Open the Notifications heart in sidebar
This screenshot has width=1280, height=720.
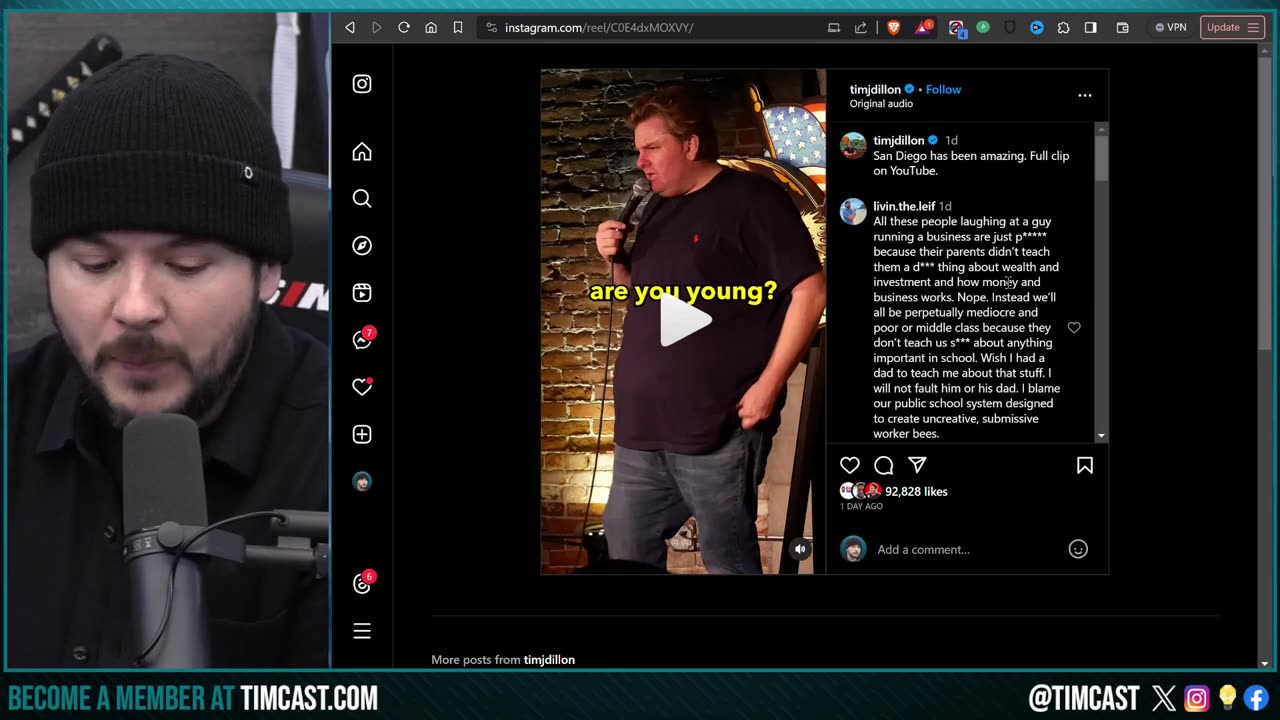[x=363, y=387]
